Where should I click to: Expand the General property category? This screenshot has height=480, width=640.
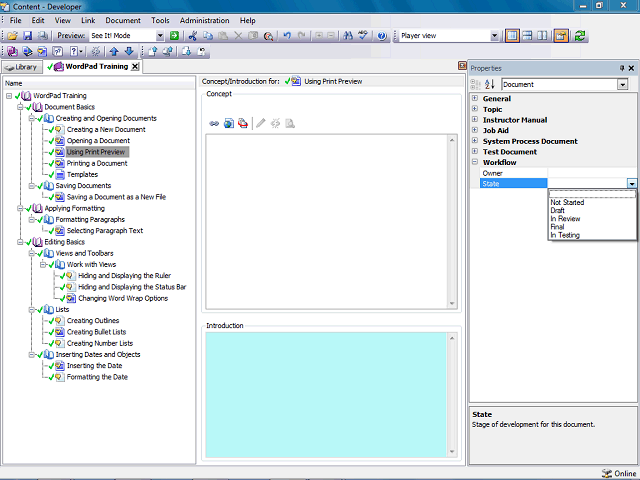[475, 98]
